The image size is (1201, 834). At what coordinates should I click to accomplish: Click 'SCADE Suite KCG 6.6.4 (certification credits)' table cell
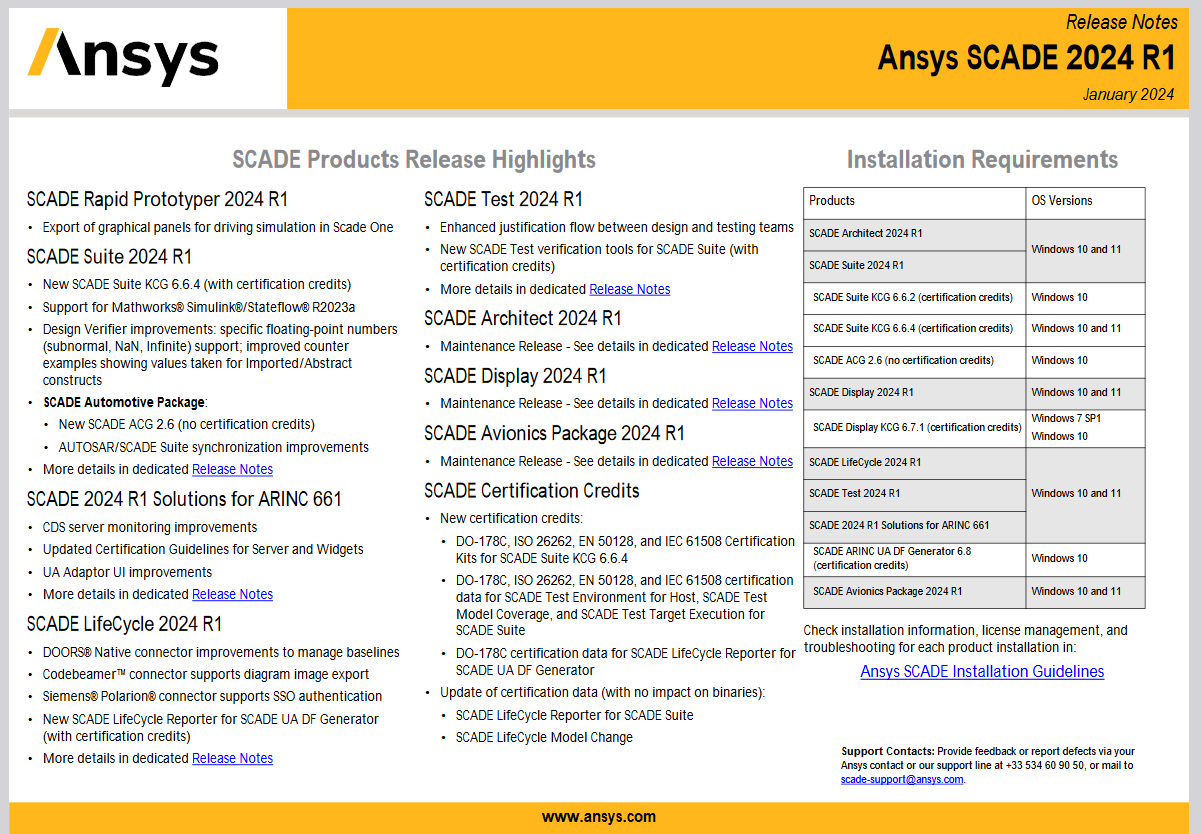coord(913,328)
